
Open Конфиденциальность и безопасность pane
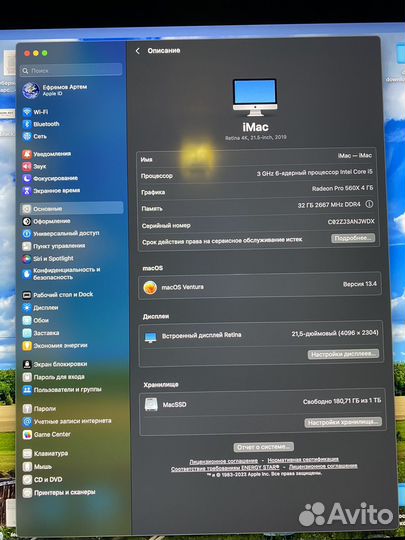pyautogui.click(x=61, y=273)
